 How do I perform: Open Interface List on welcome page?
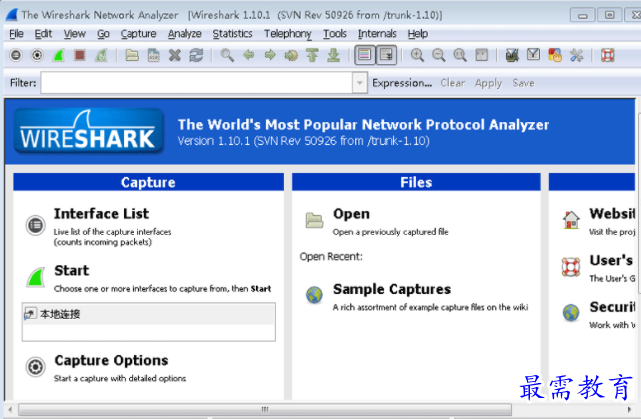coord(101,213)
